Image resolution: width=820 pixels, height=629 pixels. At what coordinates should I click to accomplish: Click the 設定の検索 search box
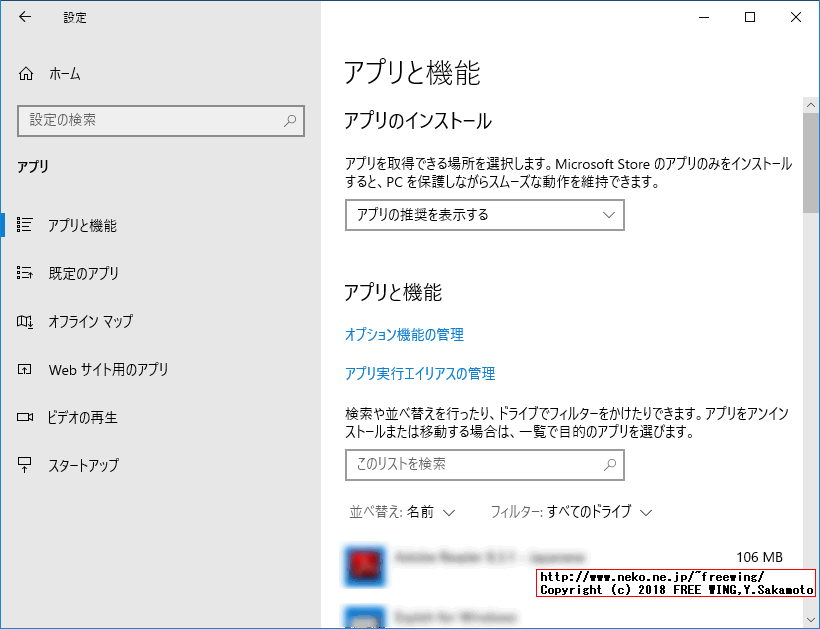pos(160,121)
